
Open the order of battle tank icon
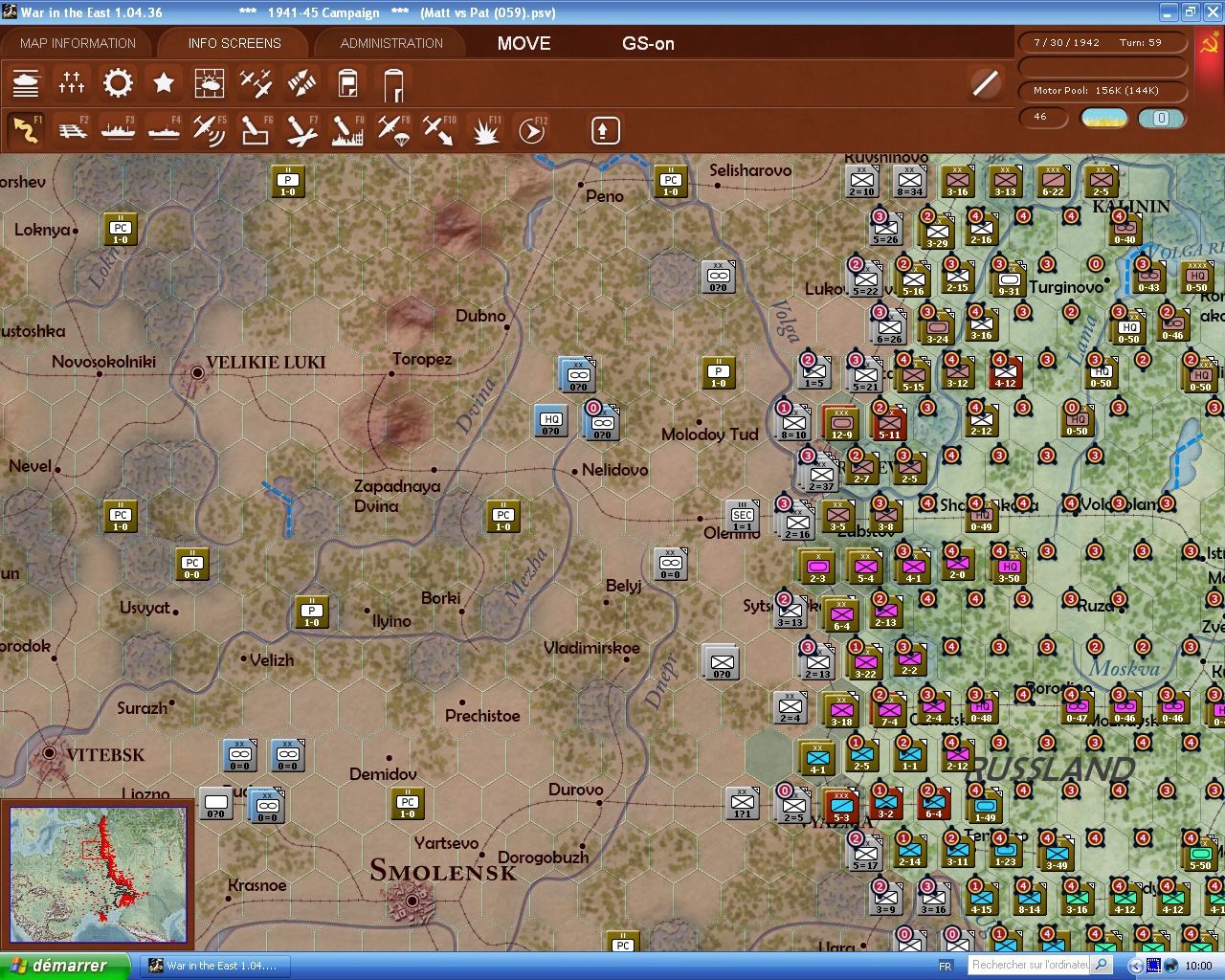click(x=26, y=84)
